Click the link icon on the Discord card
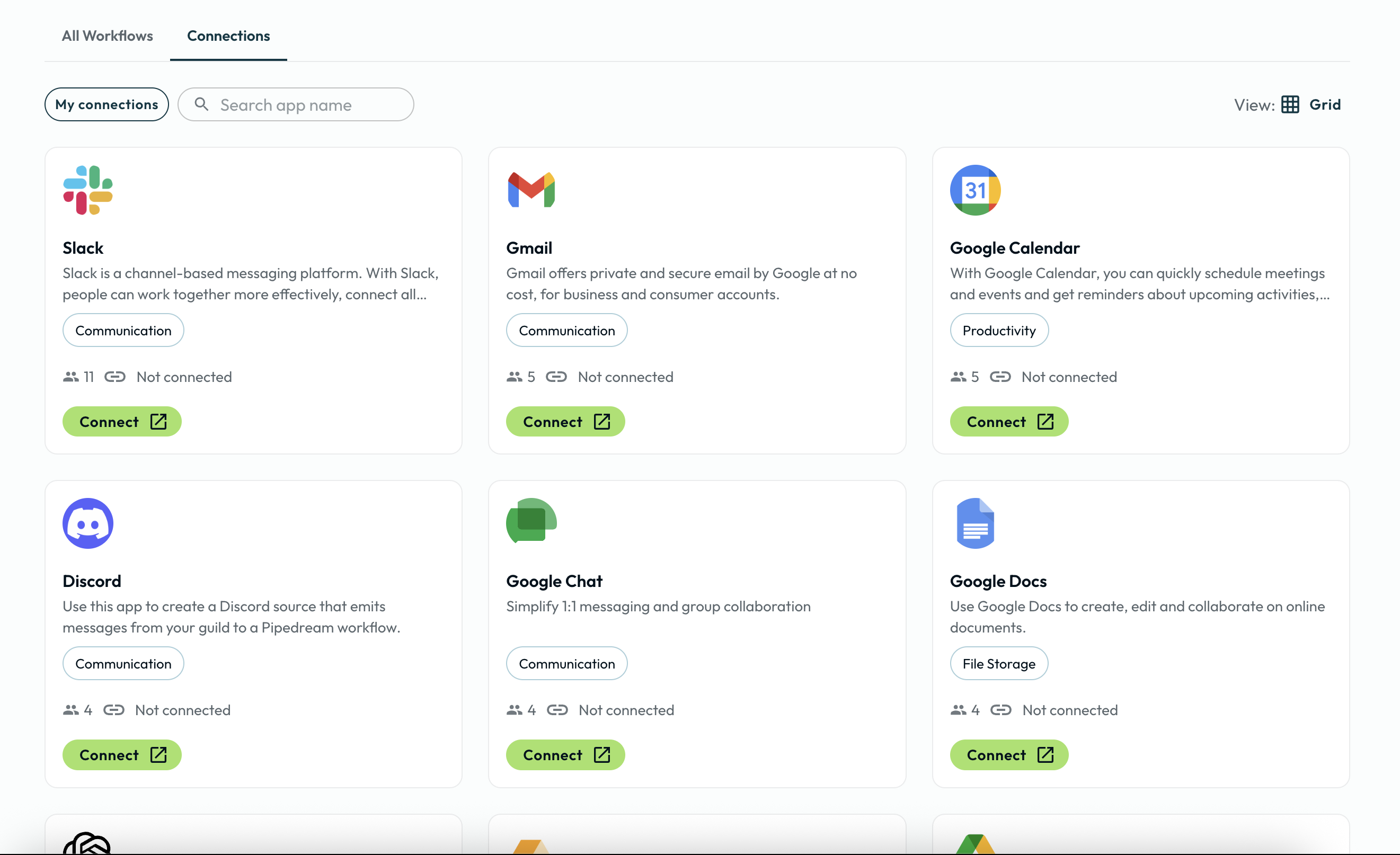This screenshot has height=855, width=1400. (x=113, y=709)
